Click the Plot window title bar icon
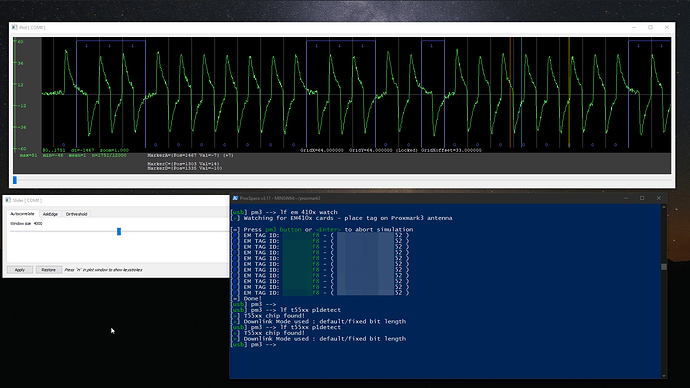Viewport: 690px width, 388px height. click(x=15, y=27)
